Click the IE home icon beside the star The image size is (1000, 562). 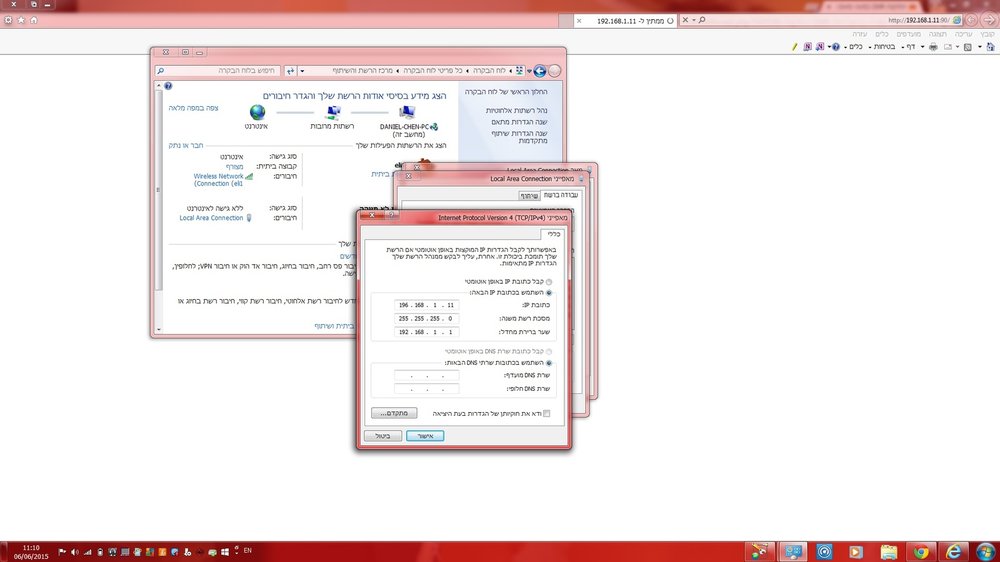click(x=34, y=20)
